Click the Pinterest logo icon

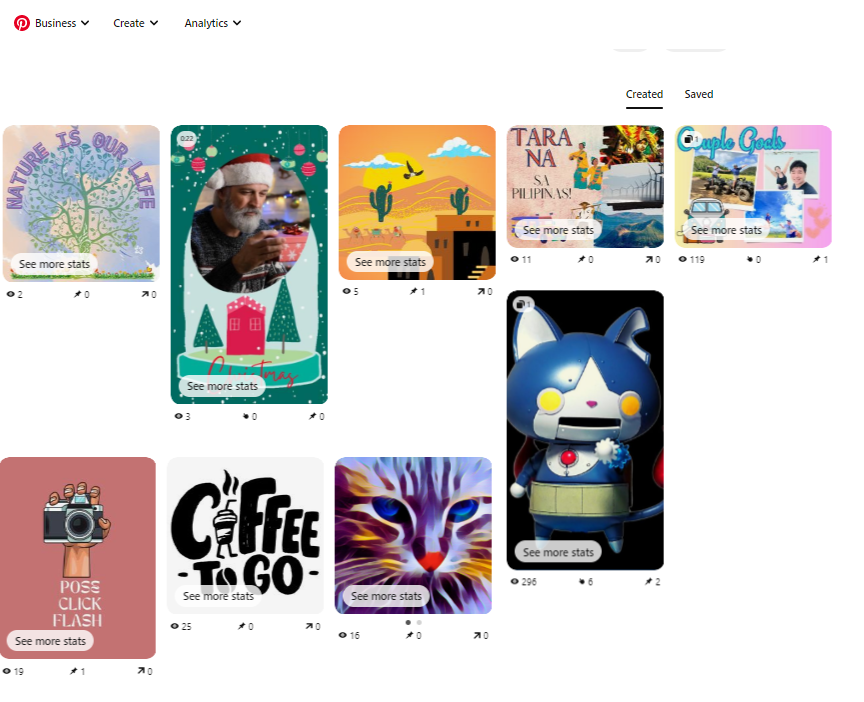pyautogui.click(x=22, y=23)
